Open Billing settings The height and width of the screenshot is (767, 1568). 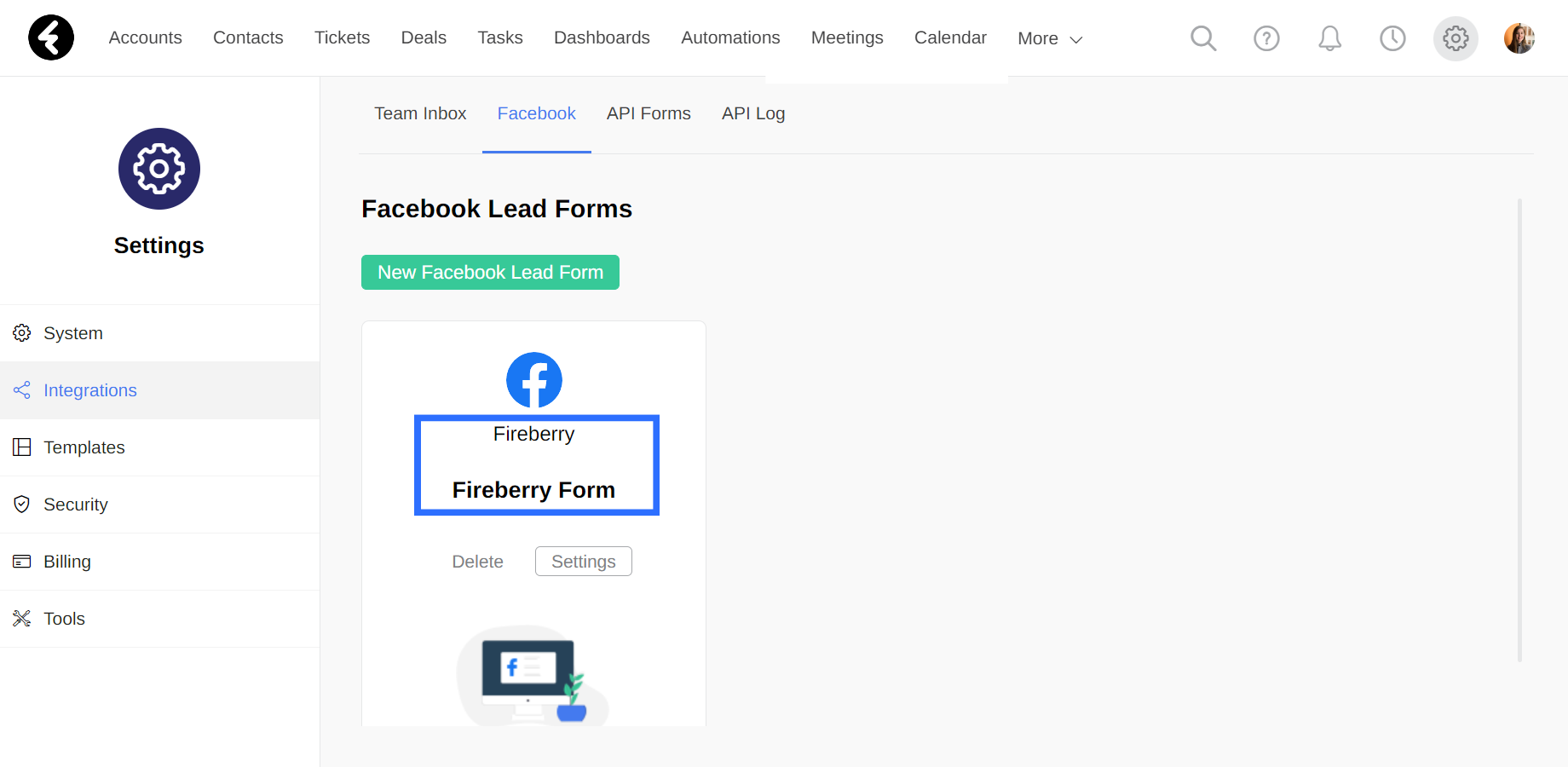(x=159, y=562)
